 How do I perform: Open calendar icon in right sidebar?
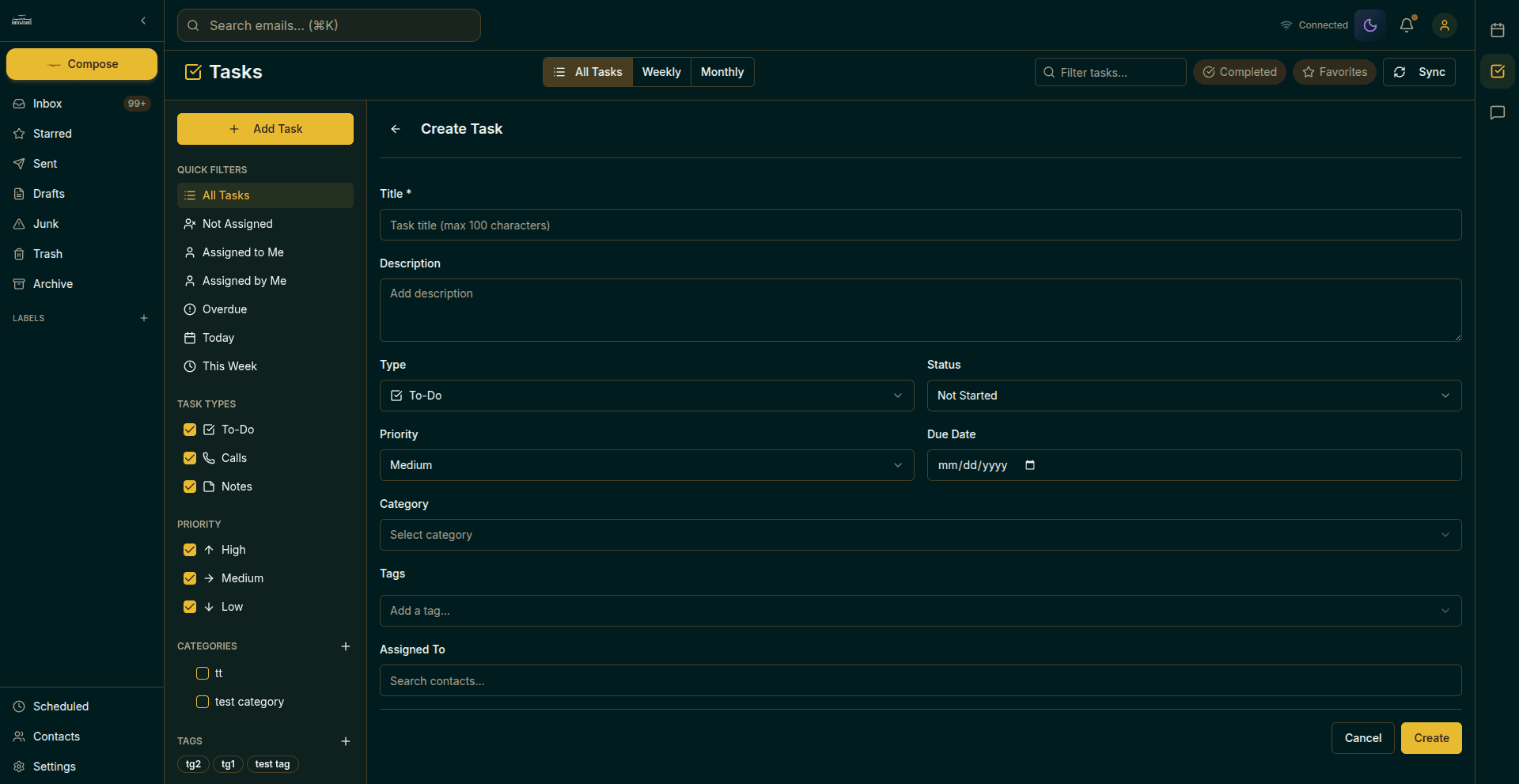pyautogui.click(x=1497, y=30)
